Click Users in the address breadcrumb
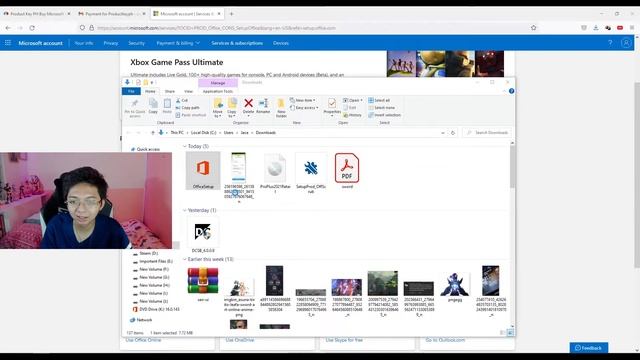The height and width of the screenshot is (360, 640). pos(229,133)
